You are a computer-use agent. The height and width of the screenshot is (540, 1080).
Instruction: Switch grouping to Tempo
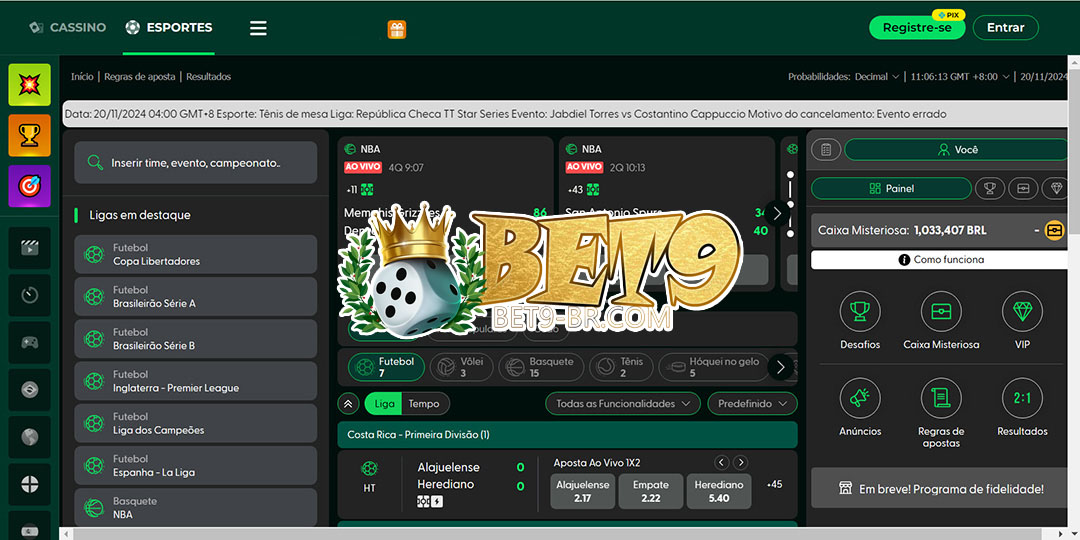click(x=424, y=404)
